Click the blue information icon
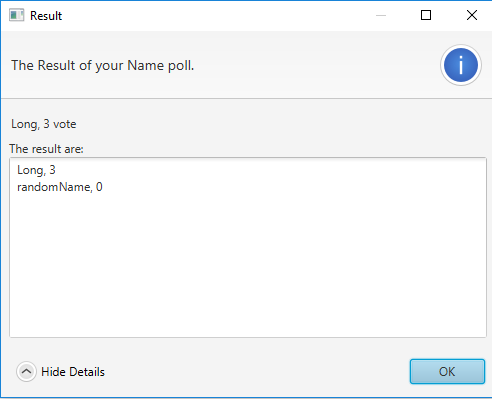This screenshot has width=492, height=399. click(461, 65)
